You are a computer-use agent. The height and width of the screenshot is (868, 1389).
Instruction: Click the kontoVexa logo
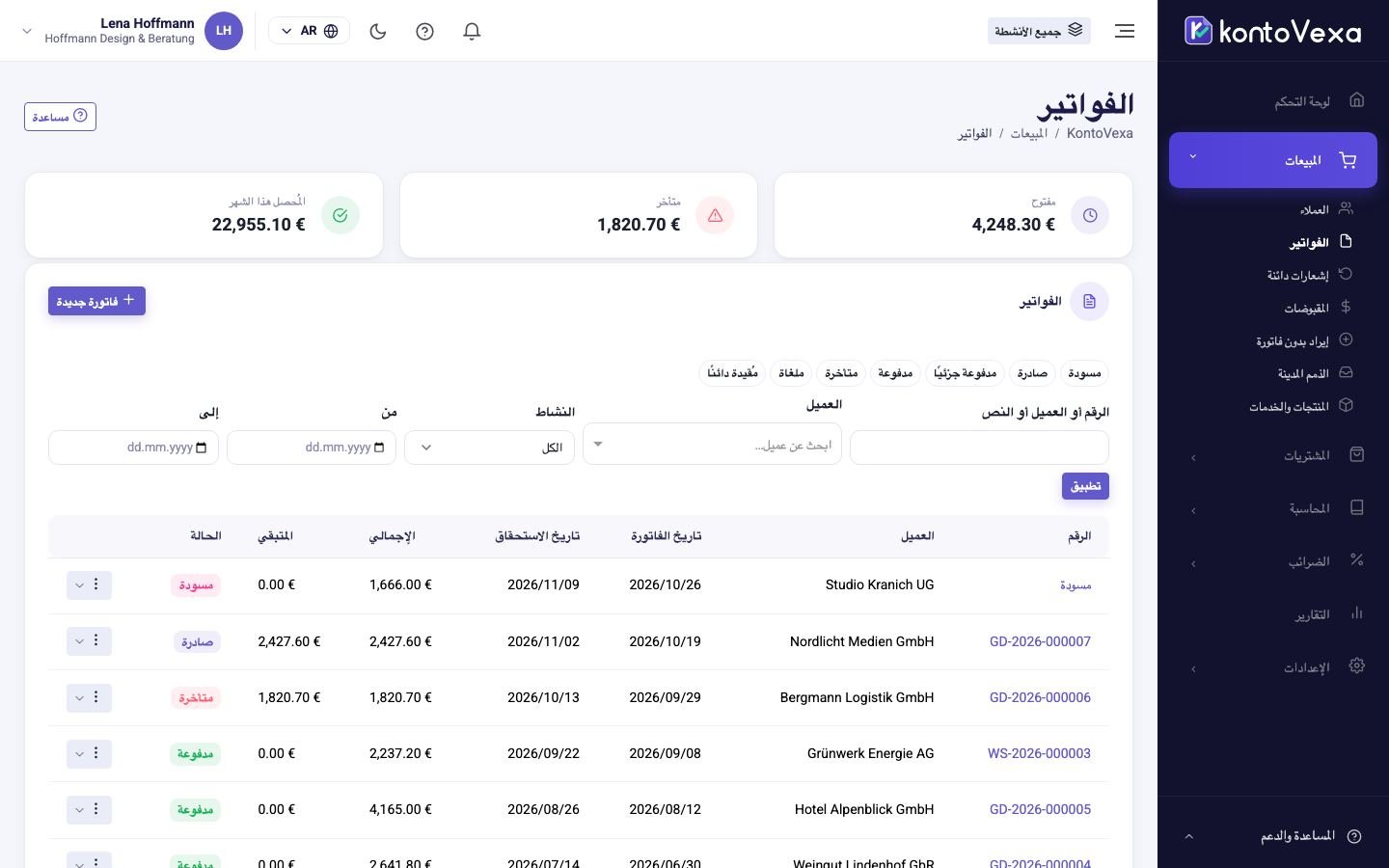1273,31
